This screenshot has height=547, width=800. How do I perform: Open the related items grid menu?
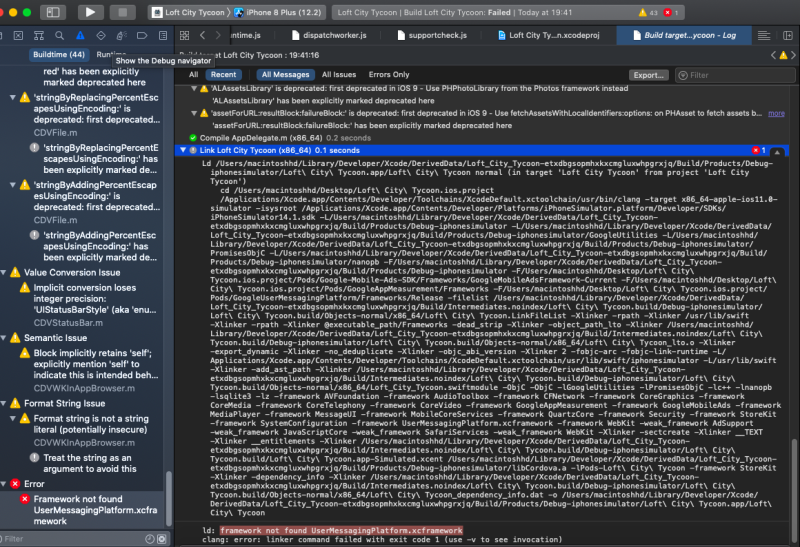[x=185, y=35]
